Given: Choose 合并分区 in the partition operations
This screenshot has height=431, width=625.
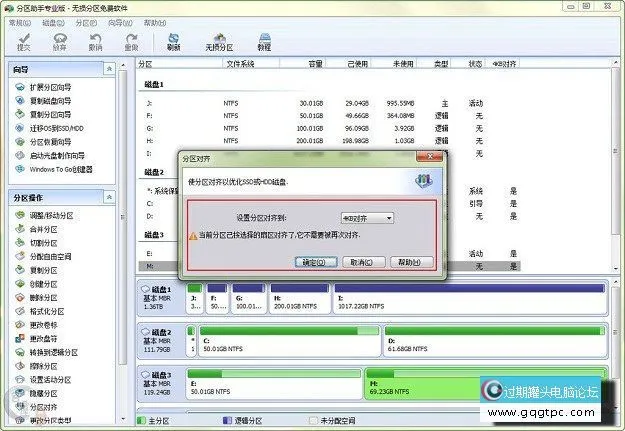Looking at the screenshot, I should pyautogui.click(x=43, y=229).
